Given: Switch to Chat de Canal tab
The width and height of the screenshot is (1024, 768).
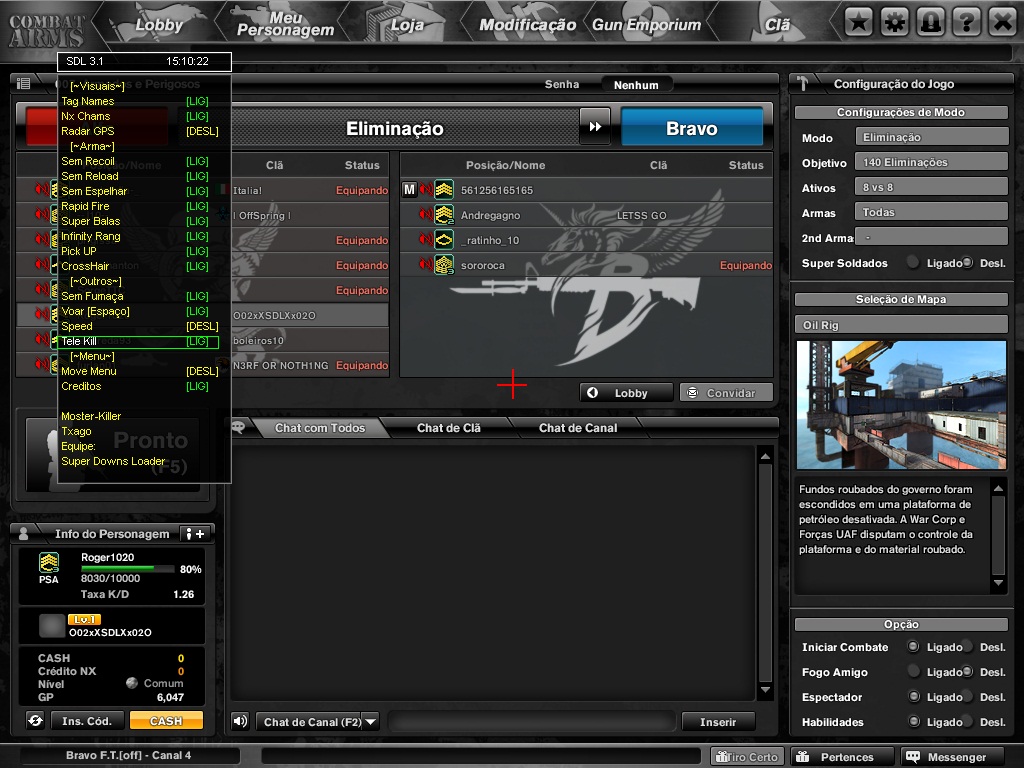Looking at the screenshot, I should [578, 428].
